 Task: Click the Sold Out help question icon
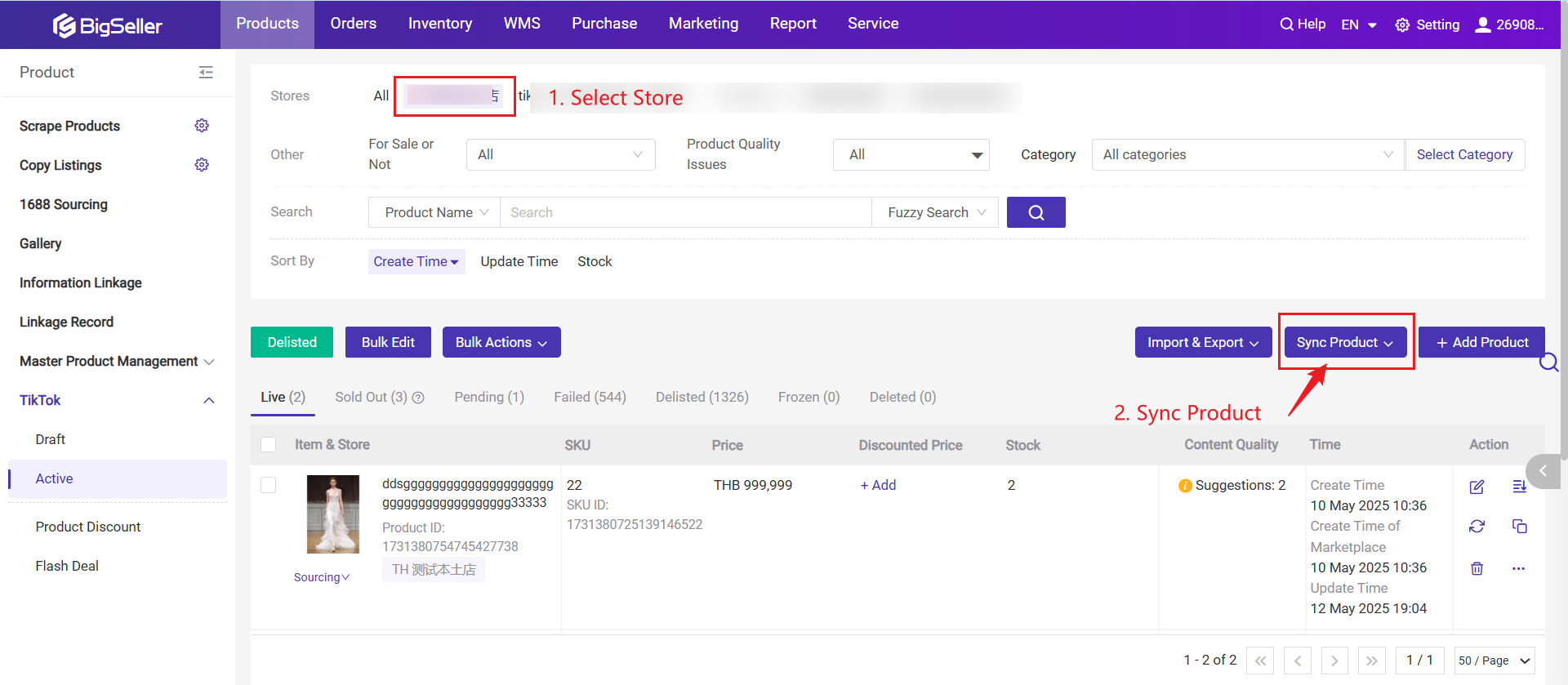(x=418, y=398)
